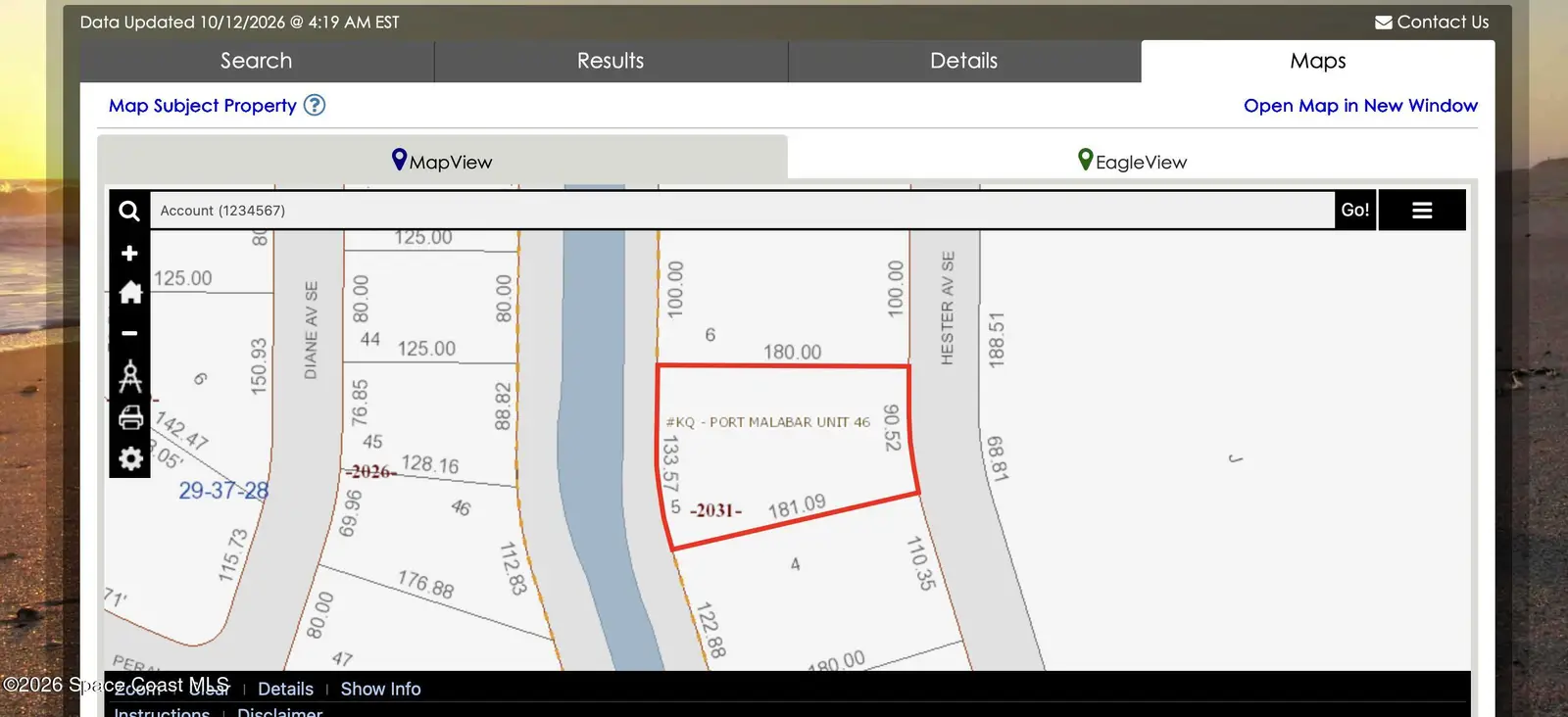This screenshot has width=1568, height=717.
Task: Click Open Map in New Window link
Action: 1360,106
